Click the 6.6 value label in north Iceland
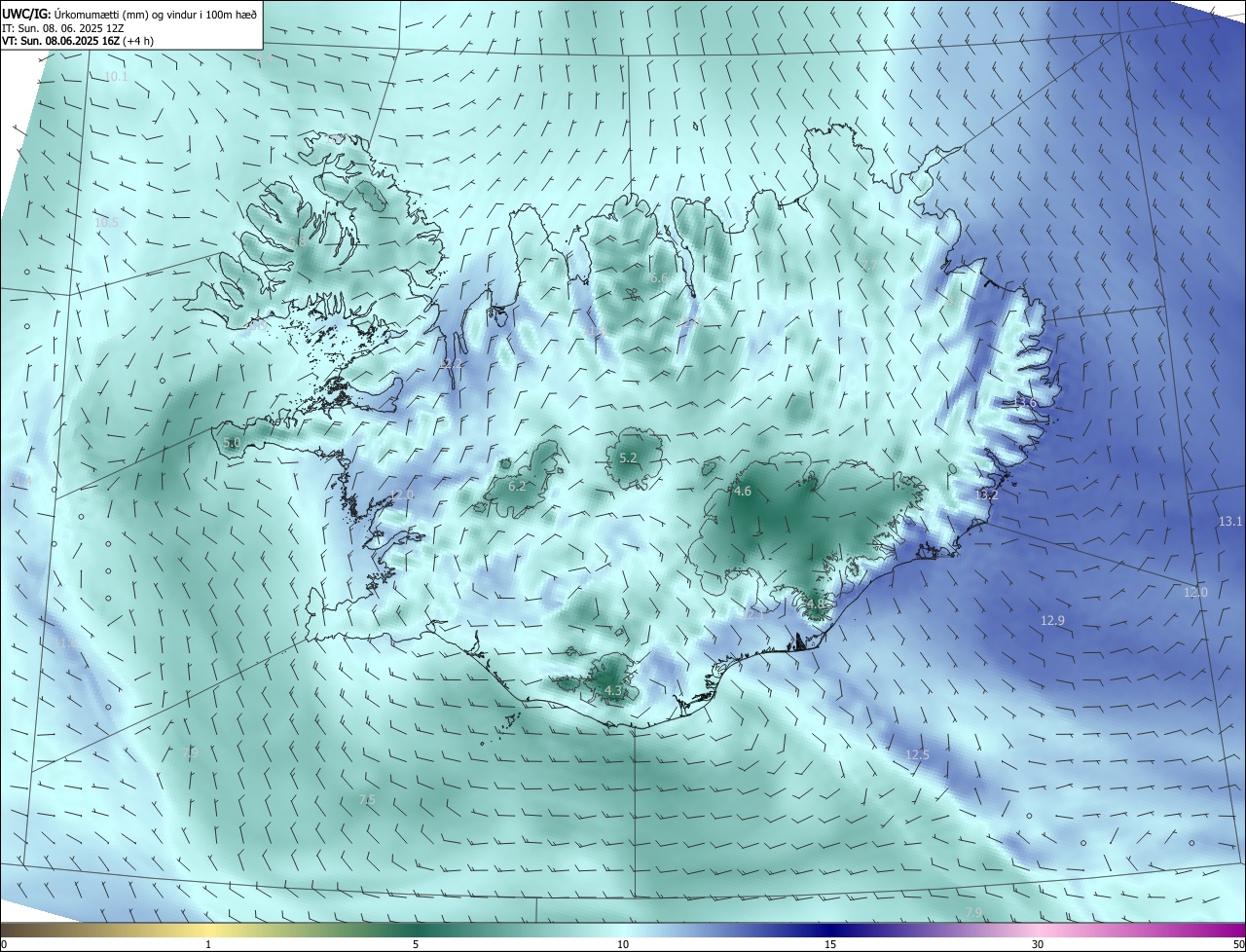 [x=659, y=278]
